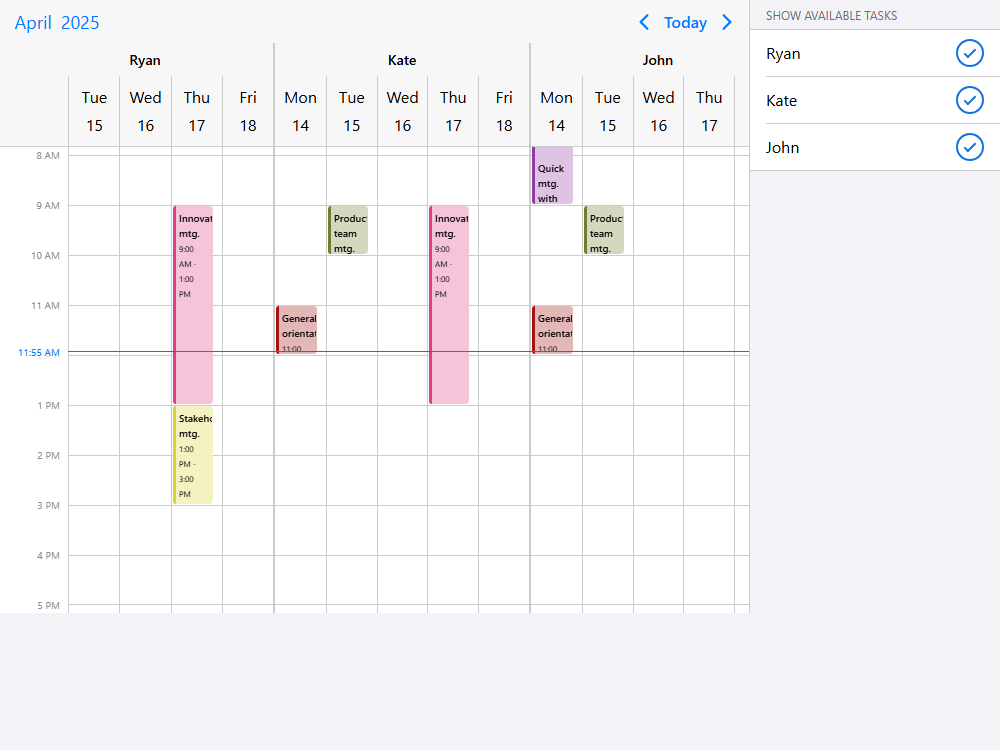Select John's Tue 15 column header
The image size is (1000, 750).
[608, 112]
